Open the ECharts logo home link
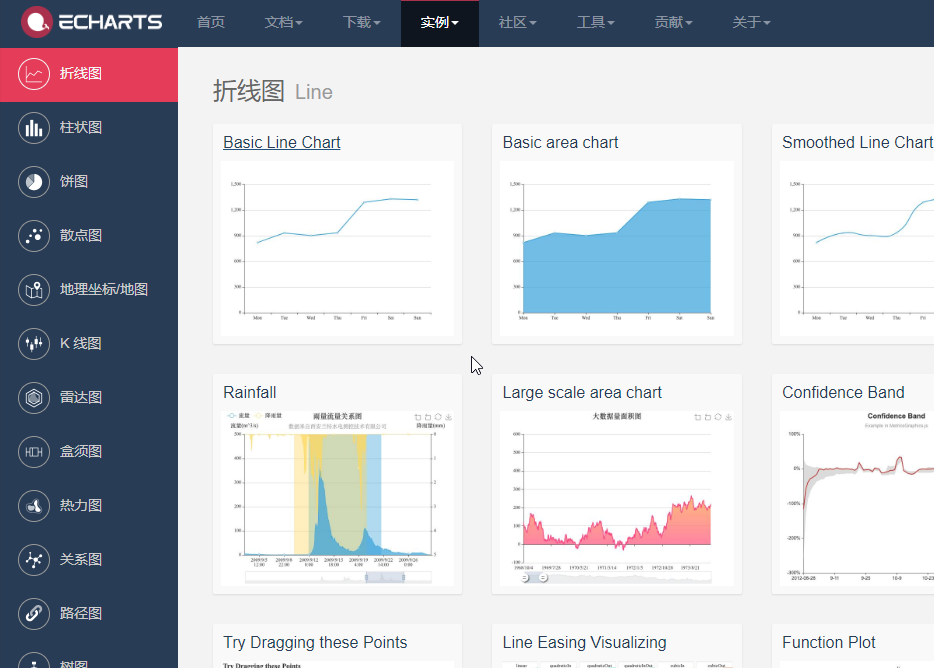This screenshot has width=934, height=668. point(92,22)
